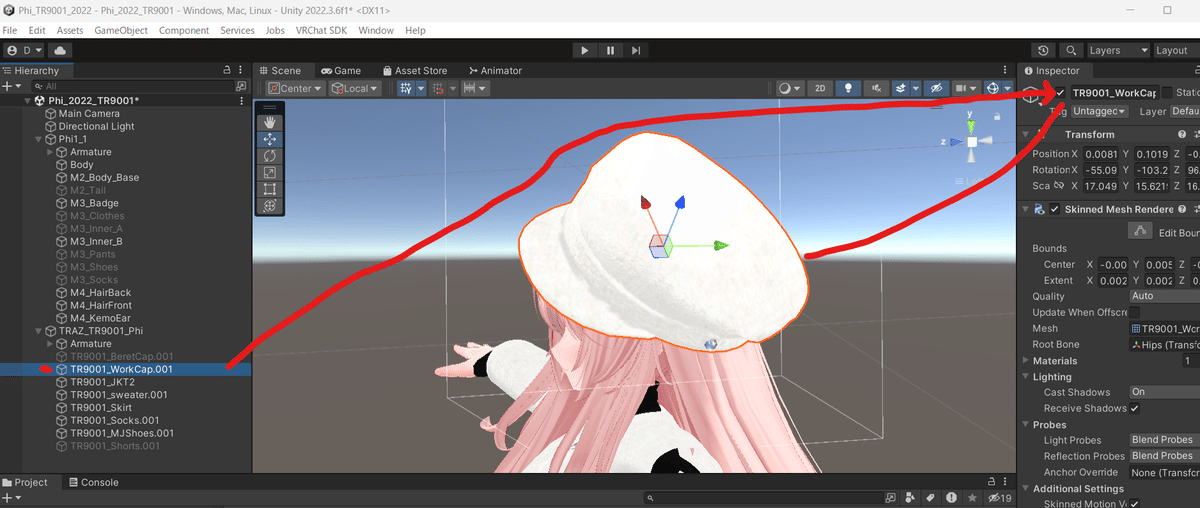Select TR9001_Skirt in Hierarchy

102,407
